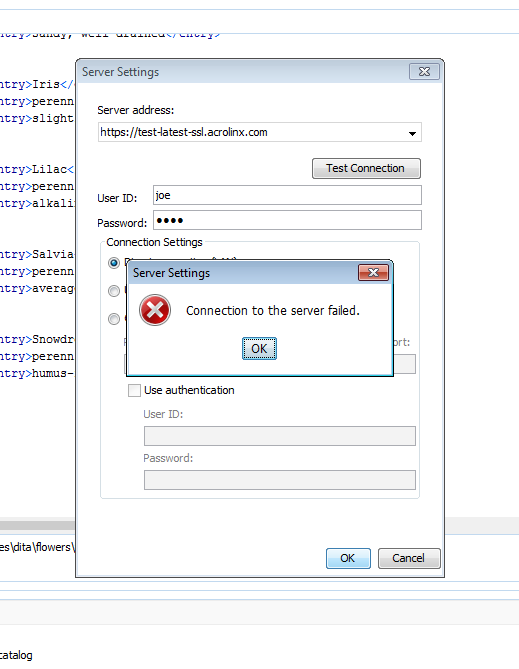Image resolution: width=519 pixels, height=669 pixels.
Task: Select the third Connection Settings radio button
Action: [x=114, y=319]
